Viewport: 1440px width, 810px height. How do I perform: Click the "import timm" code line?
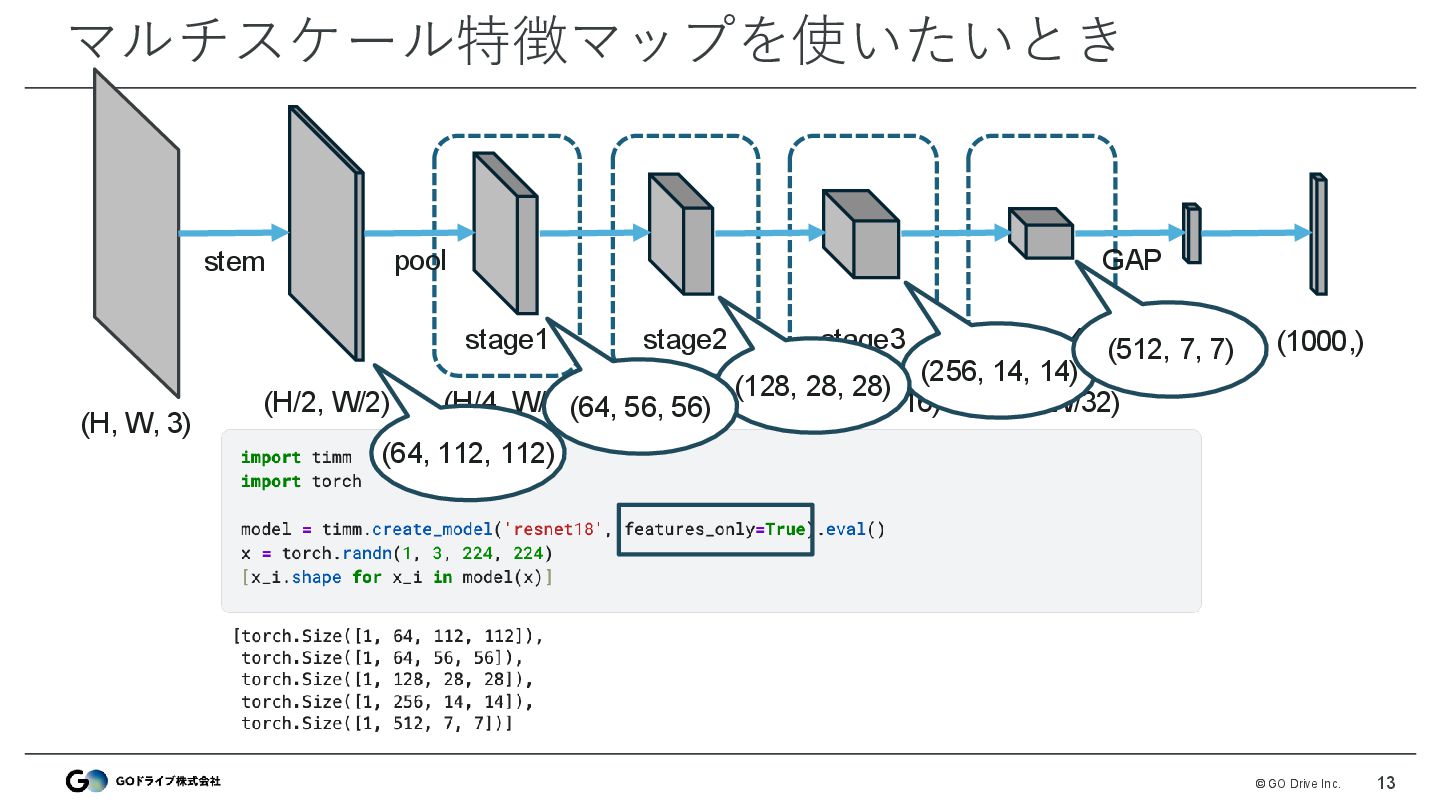pyautogui.click(x=296, y=457)
